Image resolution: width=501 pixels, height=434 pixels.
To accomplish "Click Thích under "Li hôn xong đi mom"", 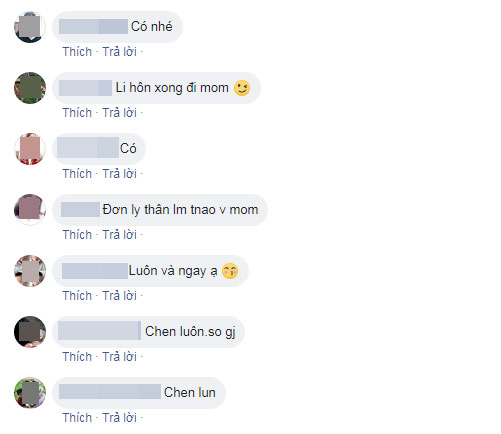I will (77, 113).
